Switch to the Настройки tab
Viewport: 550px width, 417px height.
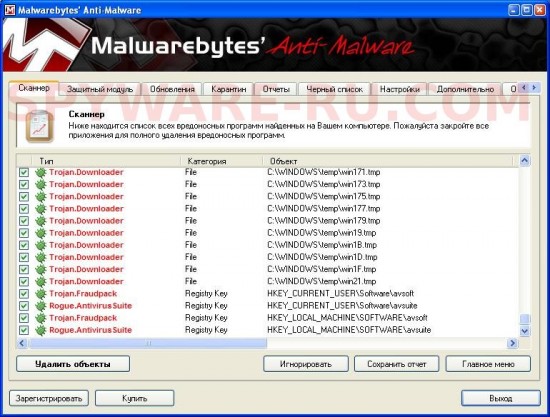pos(400,89)
